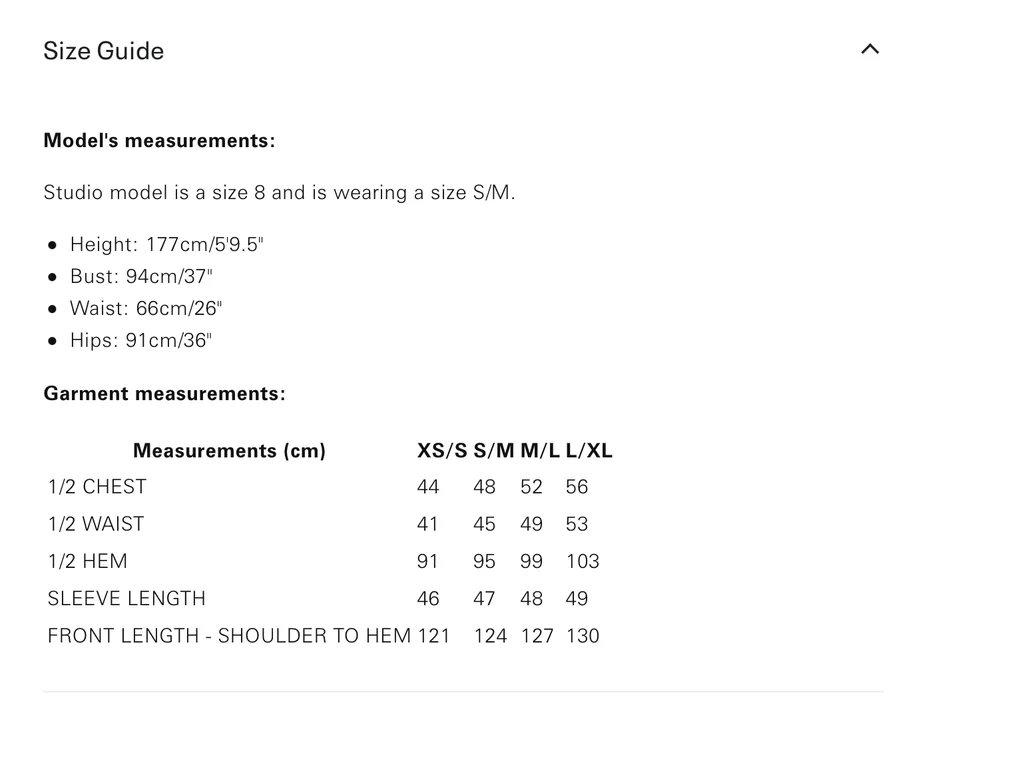
Task: Select the Bust 94cm bullet item
Action: pyautogui.click(x=141, y=276)
